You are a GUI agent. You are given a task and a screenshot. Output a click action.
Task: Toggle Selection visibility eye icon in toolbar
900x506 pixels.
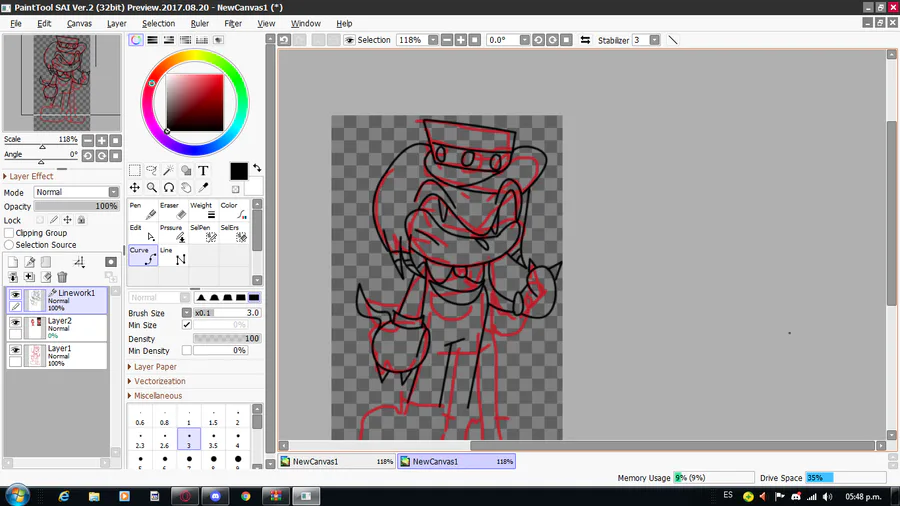(x=349, y=40)
